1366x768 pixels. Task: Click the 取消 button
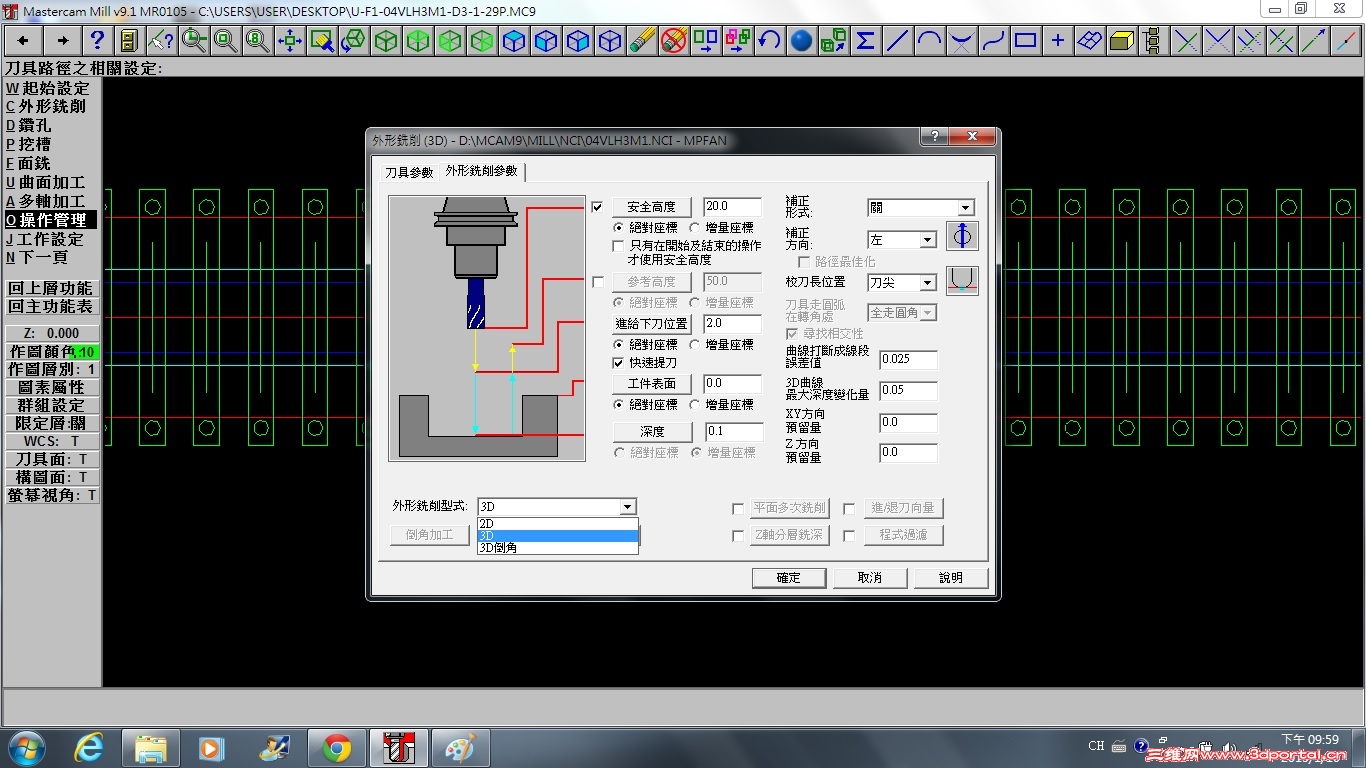pos(870,578)
